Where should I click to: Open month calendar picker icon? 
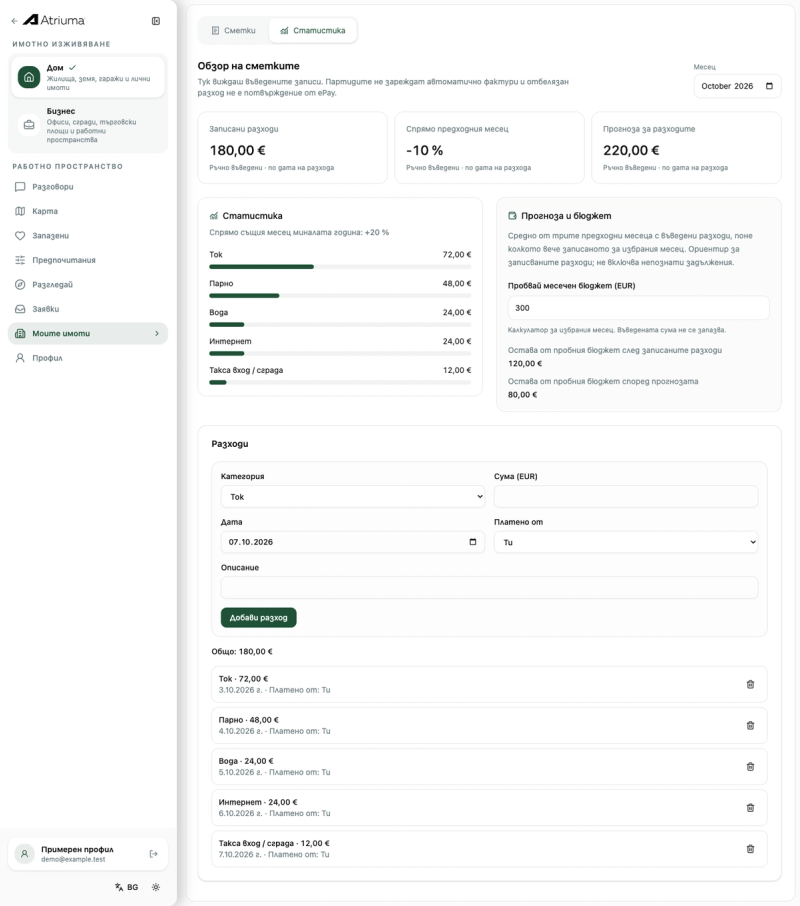pyautogui.click(x=769, y=86)
